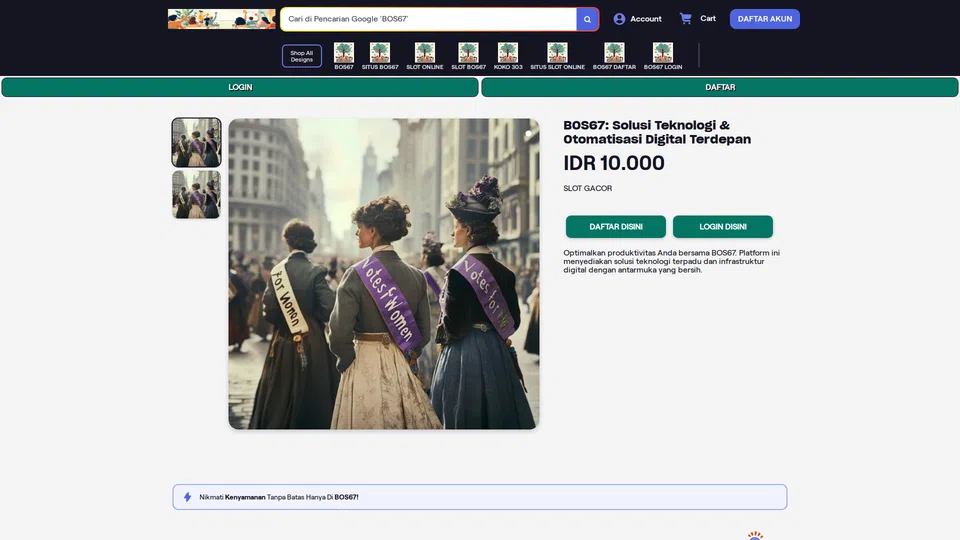Click the lightning bolt icon in banner
Viewport: 960px width, 540px height.
click(187, 497)
